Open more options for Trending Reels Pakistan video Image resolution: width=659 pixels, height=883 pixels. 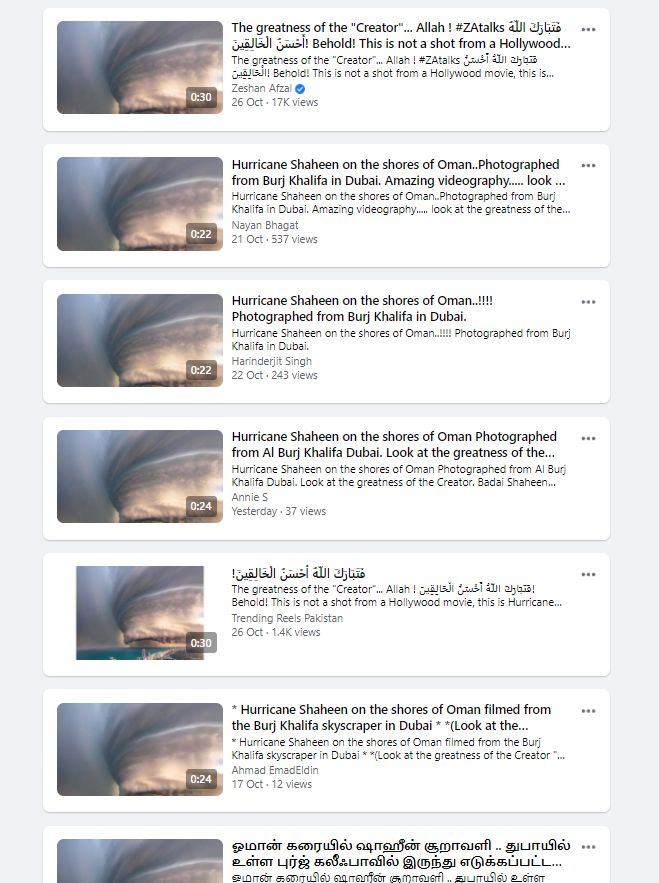pyautogui.click(x=588, y=574)
